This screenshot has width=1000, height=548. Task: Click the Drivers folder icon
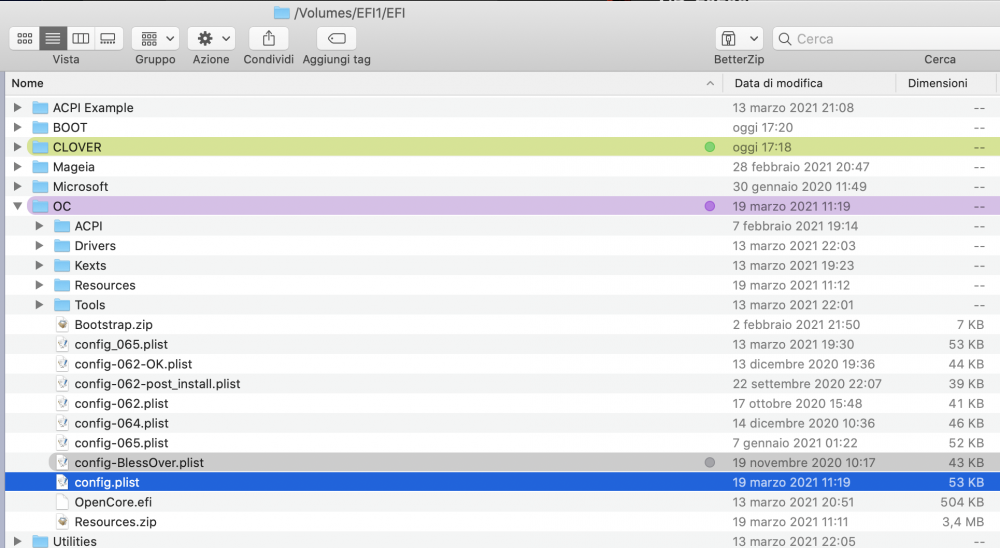pos(62,246)
